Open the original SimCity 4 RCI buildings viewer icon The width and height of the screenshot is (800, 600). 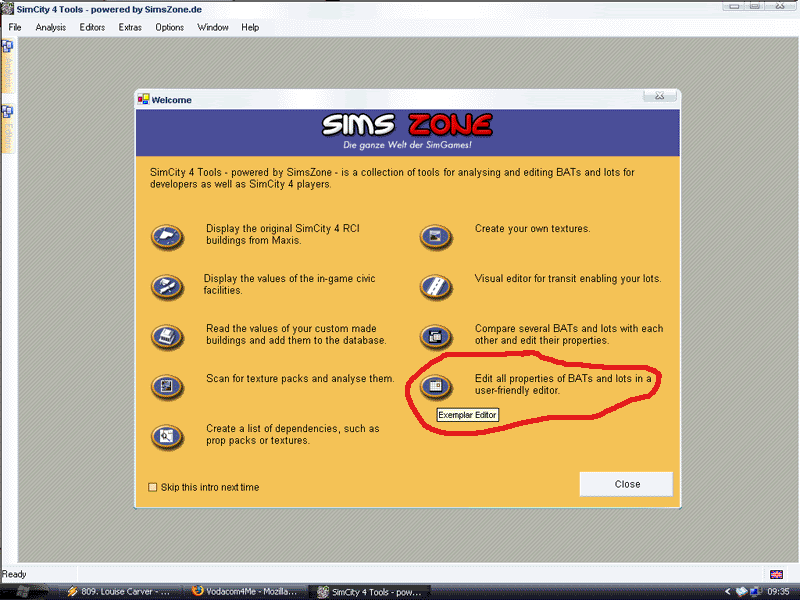click(167, 237)
